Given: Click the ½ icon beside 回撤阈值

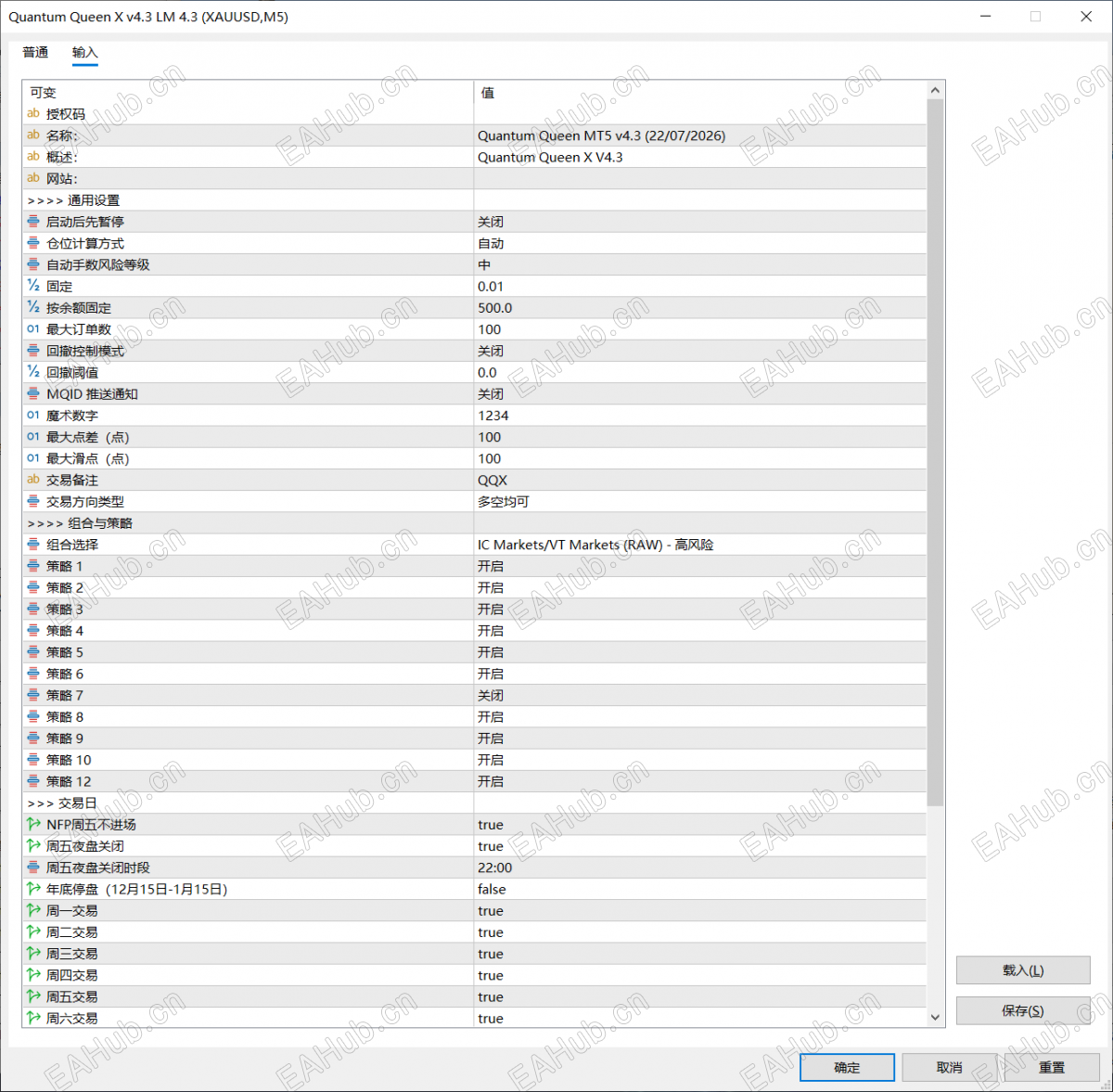Looking at the screenshot, I should [33, 371].
